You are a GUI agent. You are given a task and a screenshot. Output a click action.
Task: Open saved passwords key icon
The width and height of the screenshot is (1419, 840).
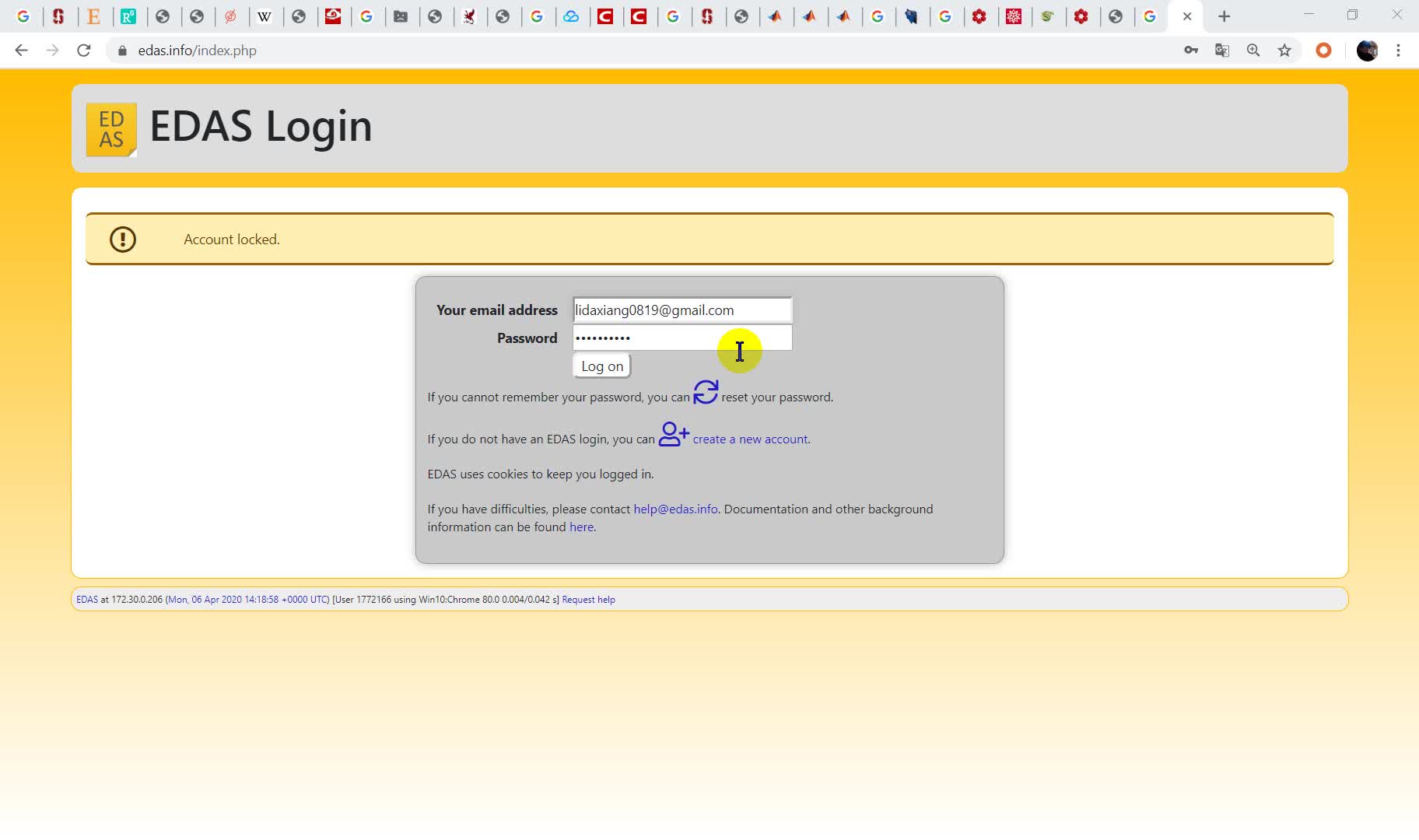(x=1191, y=51)
